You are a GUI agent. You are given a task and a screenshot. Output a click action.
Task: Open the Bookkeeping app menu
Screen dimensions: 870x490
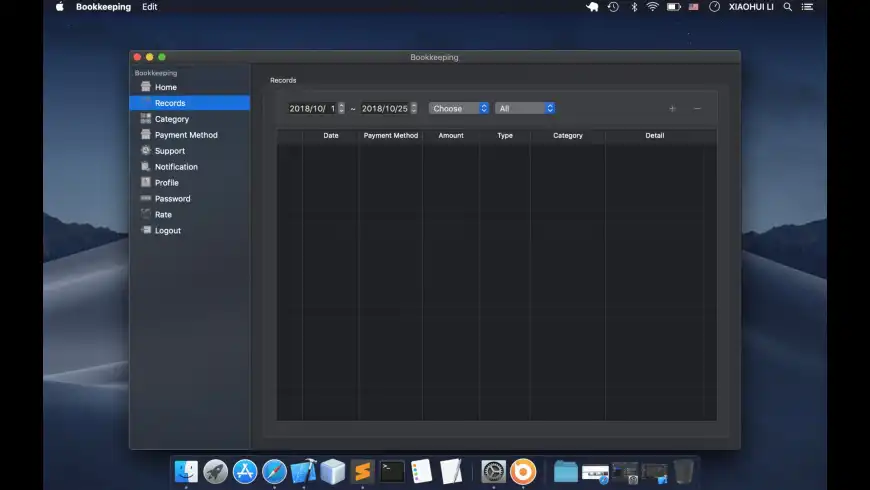pyautogui.click(x=103, y=7)
